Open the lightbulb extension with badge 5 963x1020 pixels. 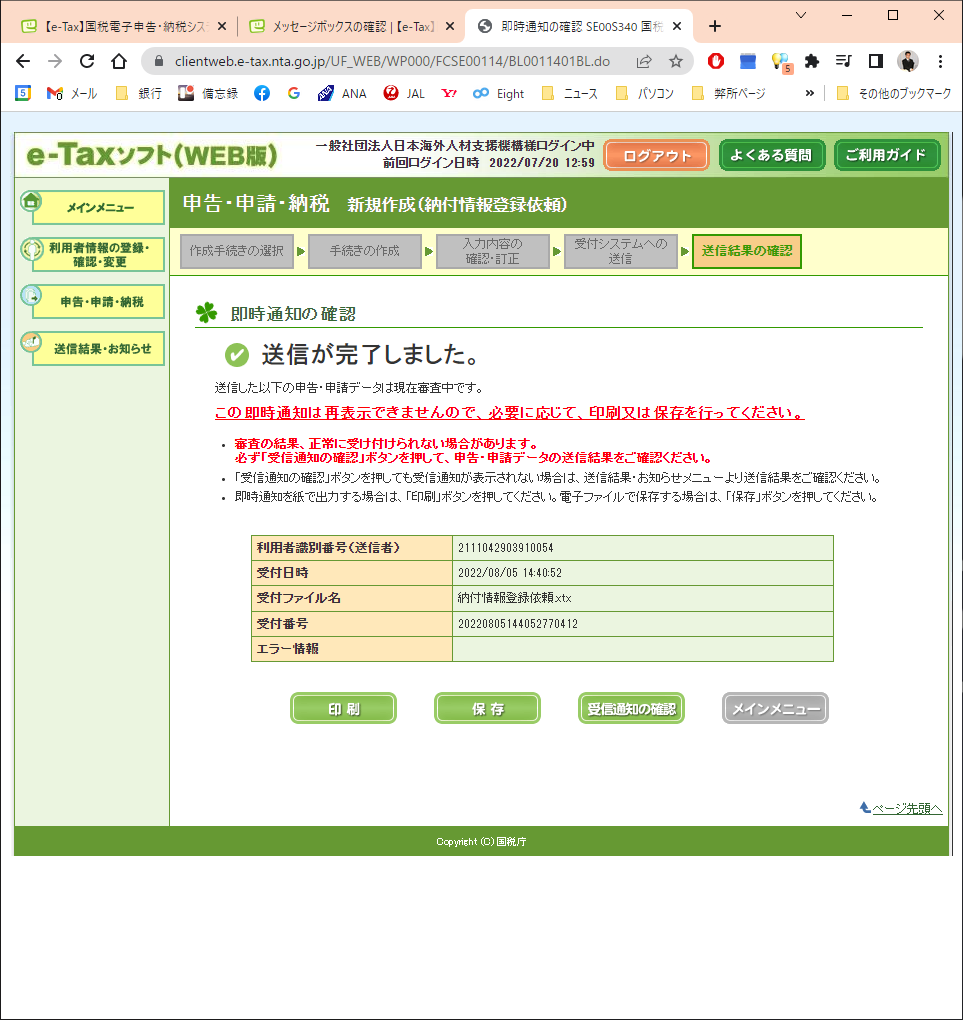(x=780, y=62)
